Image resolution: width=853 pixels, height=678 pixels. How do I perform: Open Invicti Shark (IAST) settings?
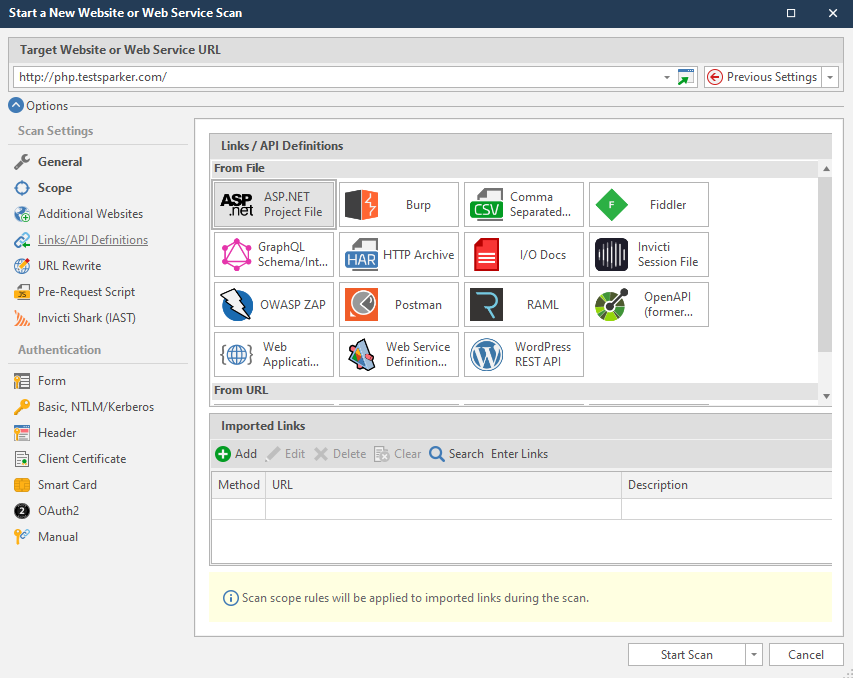[x=86, y=318]
